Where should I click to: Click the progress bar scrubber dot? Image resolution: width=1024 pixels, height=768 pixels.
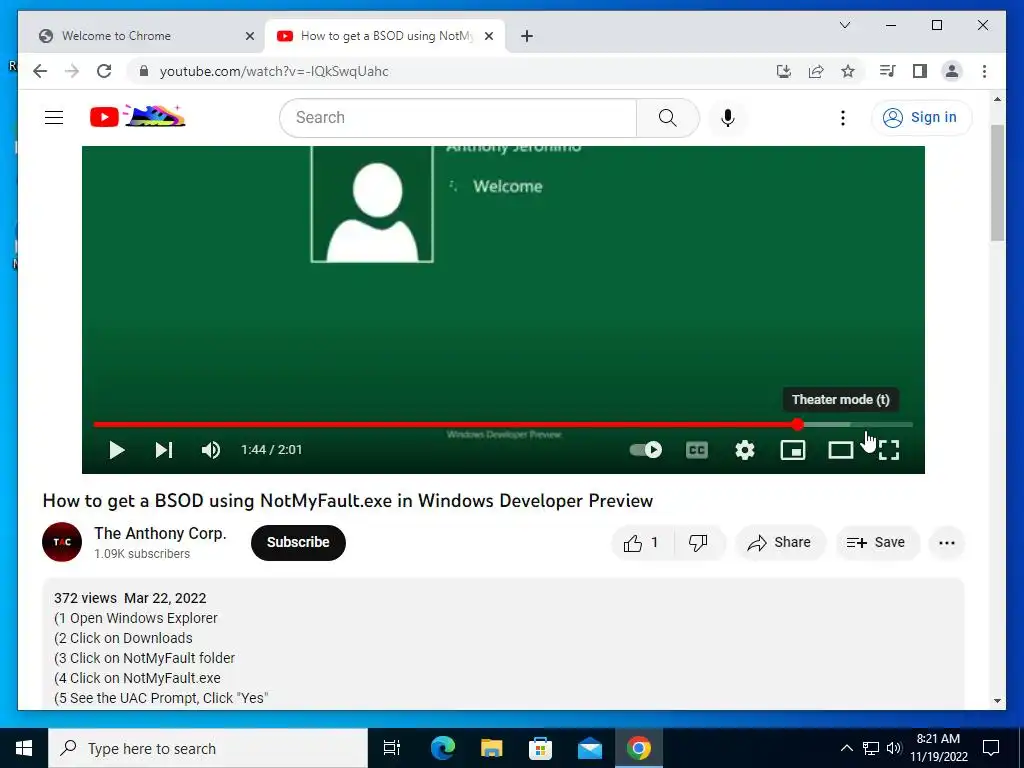[797, 424]
